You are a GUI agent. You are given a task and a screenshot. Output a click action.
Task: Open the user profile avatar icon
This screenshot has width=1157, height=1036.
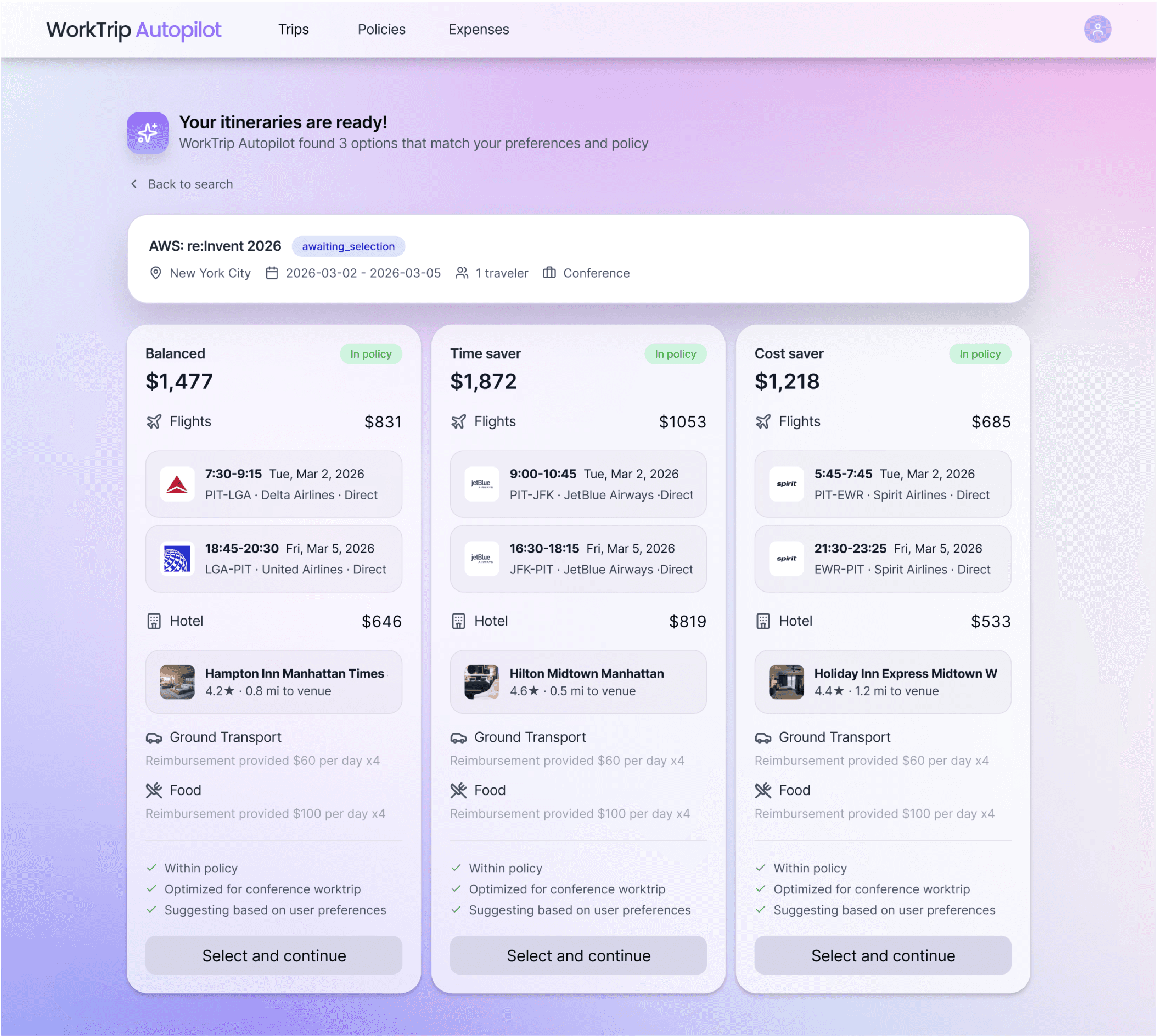point(1097,29)
